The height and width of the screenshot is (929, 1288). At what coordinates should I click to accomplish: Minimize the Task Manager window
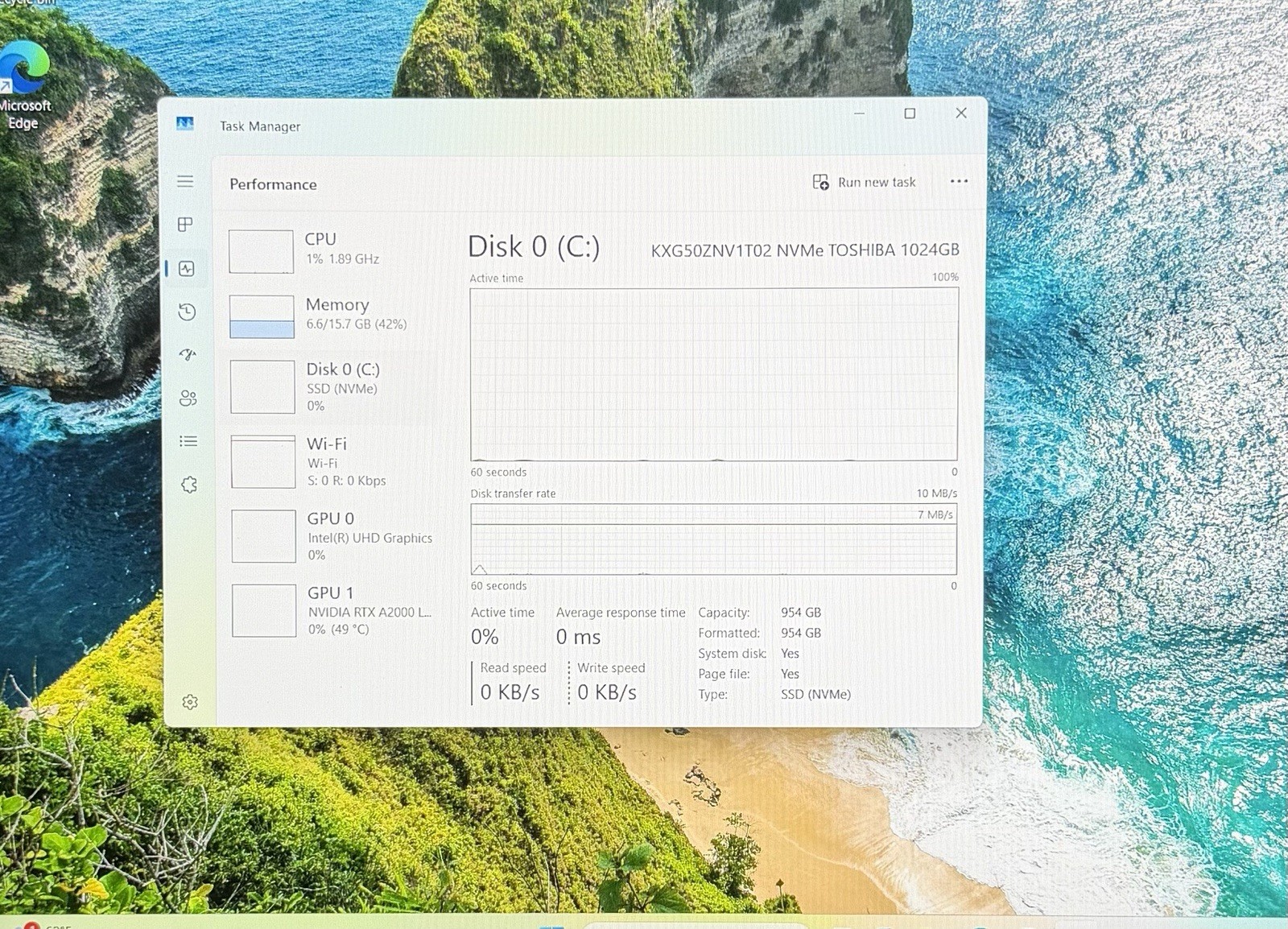point(859,114)
